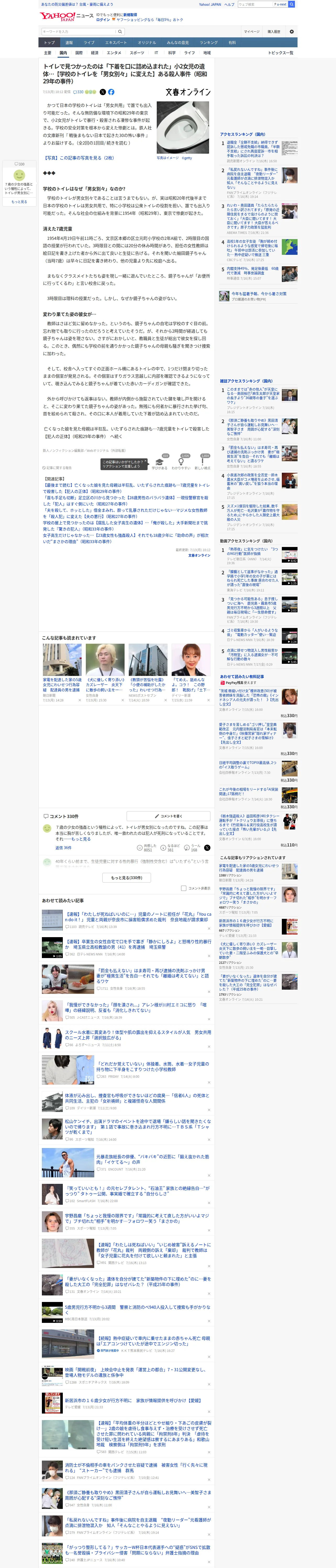
Task: Expand replies 返信 36件
Action: [63, 848]
